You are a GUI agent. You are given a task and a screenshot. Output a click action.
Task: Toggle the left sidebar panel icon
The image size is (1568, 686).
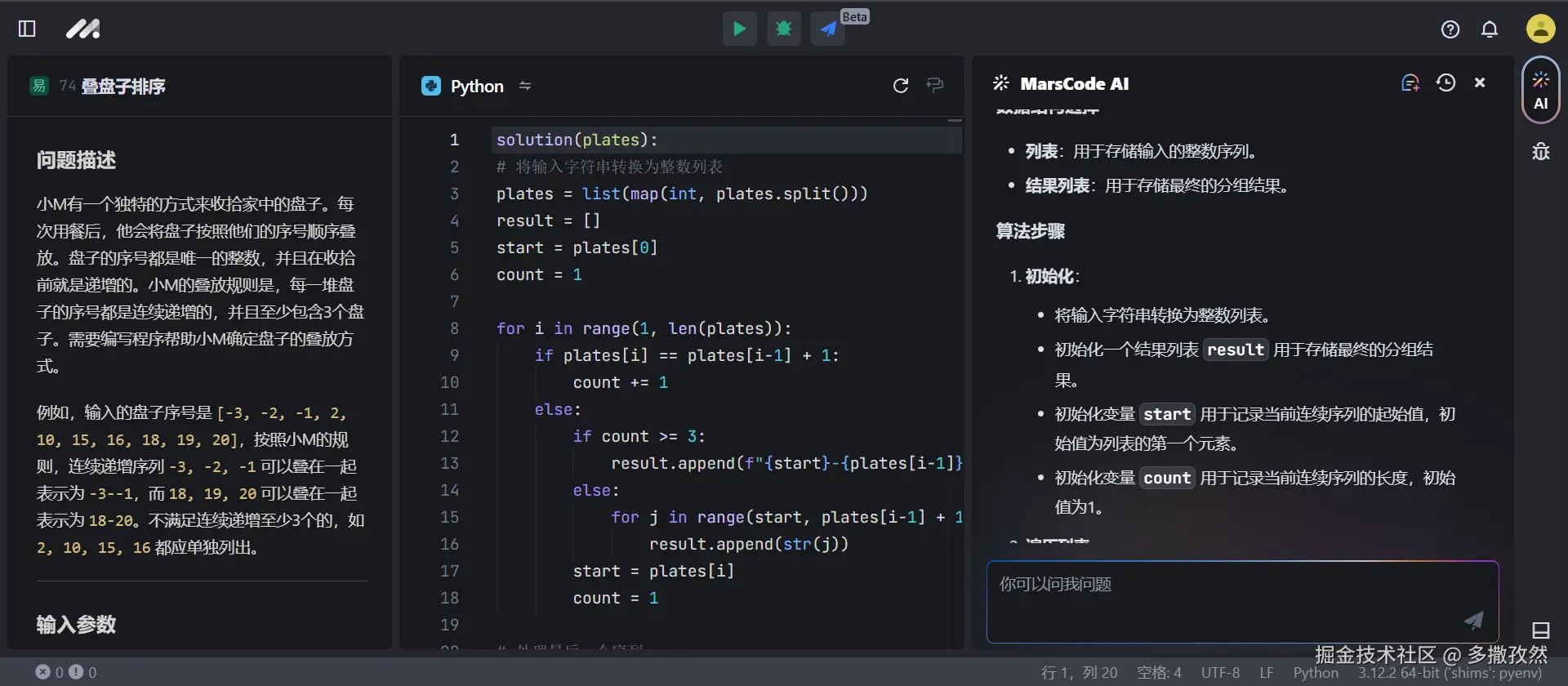27,29
